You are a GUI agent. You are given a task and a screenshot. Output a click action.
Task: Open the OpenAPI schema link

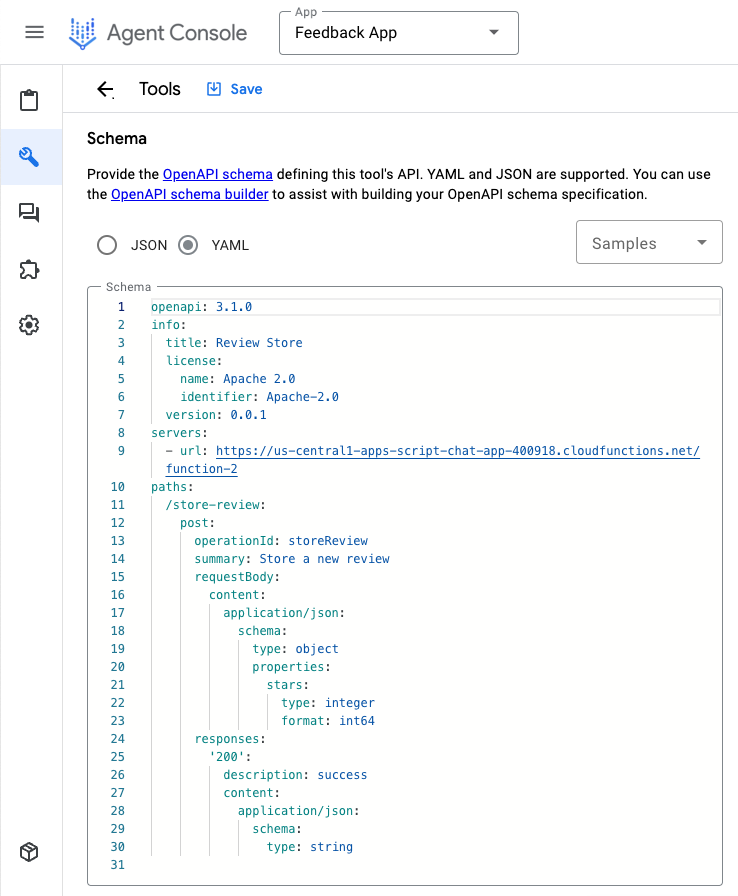click(x=217, y=174)
